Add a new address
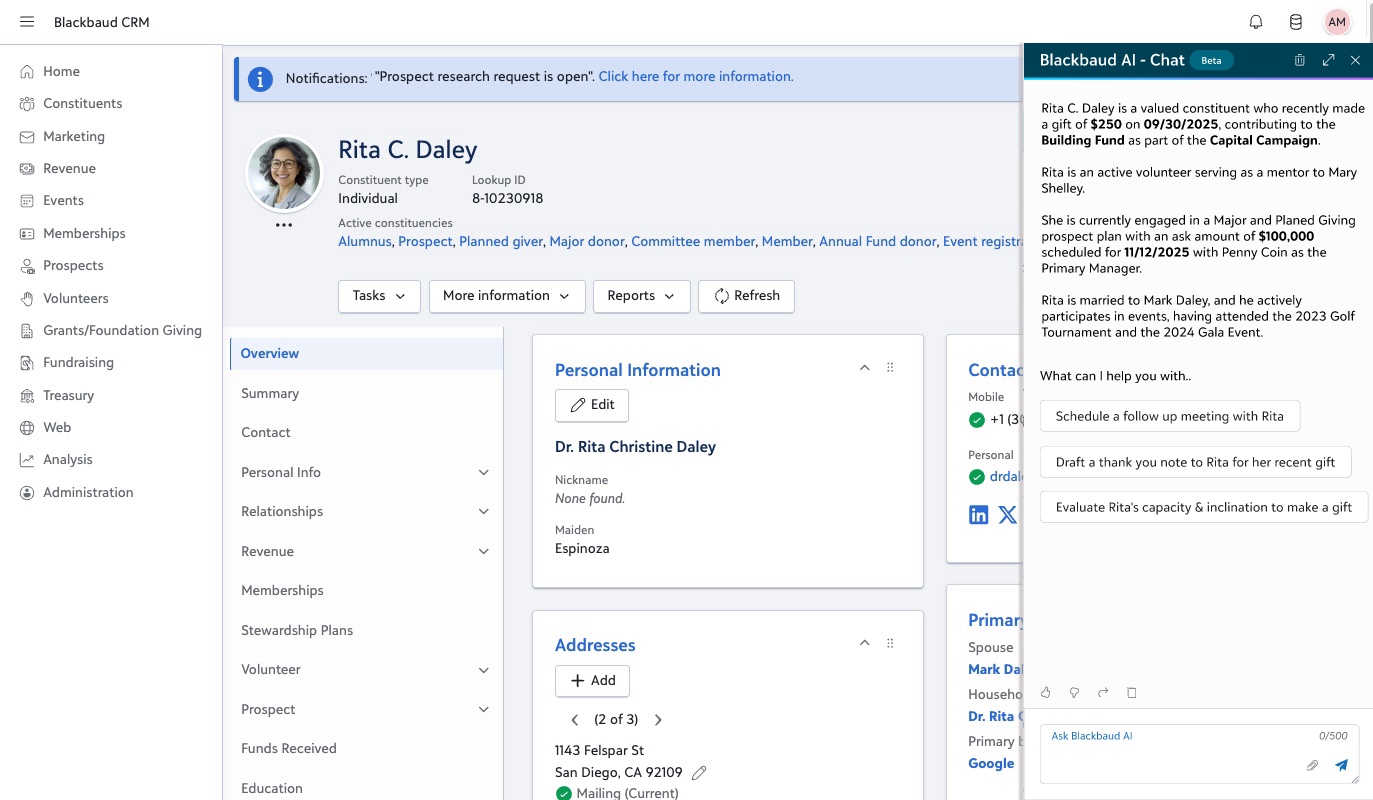Viewport: 1373px width, 800px height. (x=592, y=681)
